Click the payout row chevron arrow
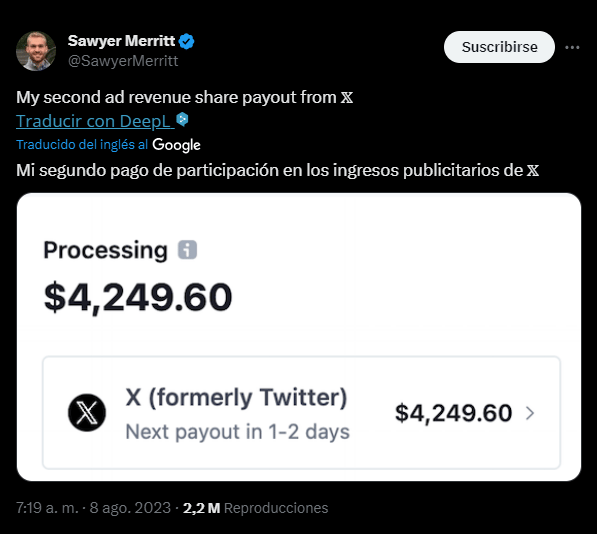Image resolution: width=597 pixels, height=534 pixels. pos(530,413)
